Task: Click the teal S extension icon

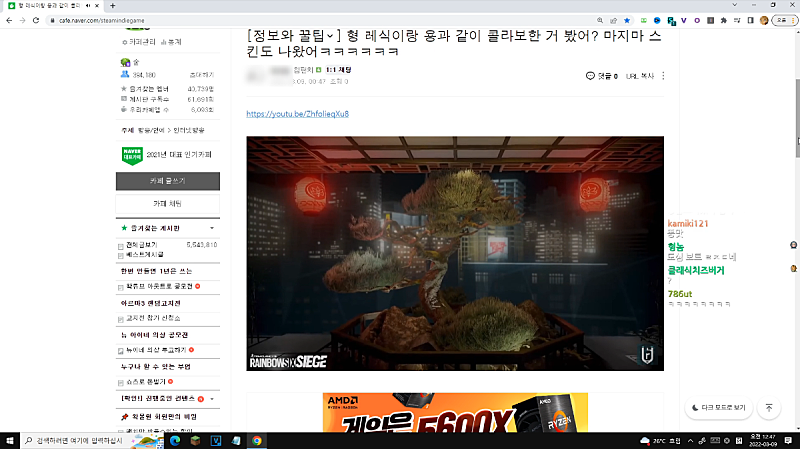Action: pyautogui.click(x=671, y=21)
